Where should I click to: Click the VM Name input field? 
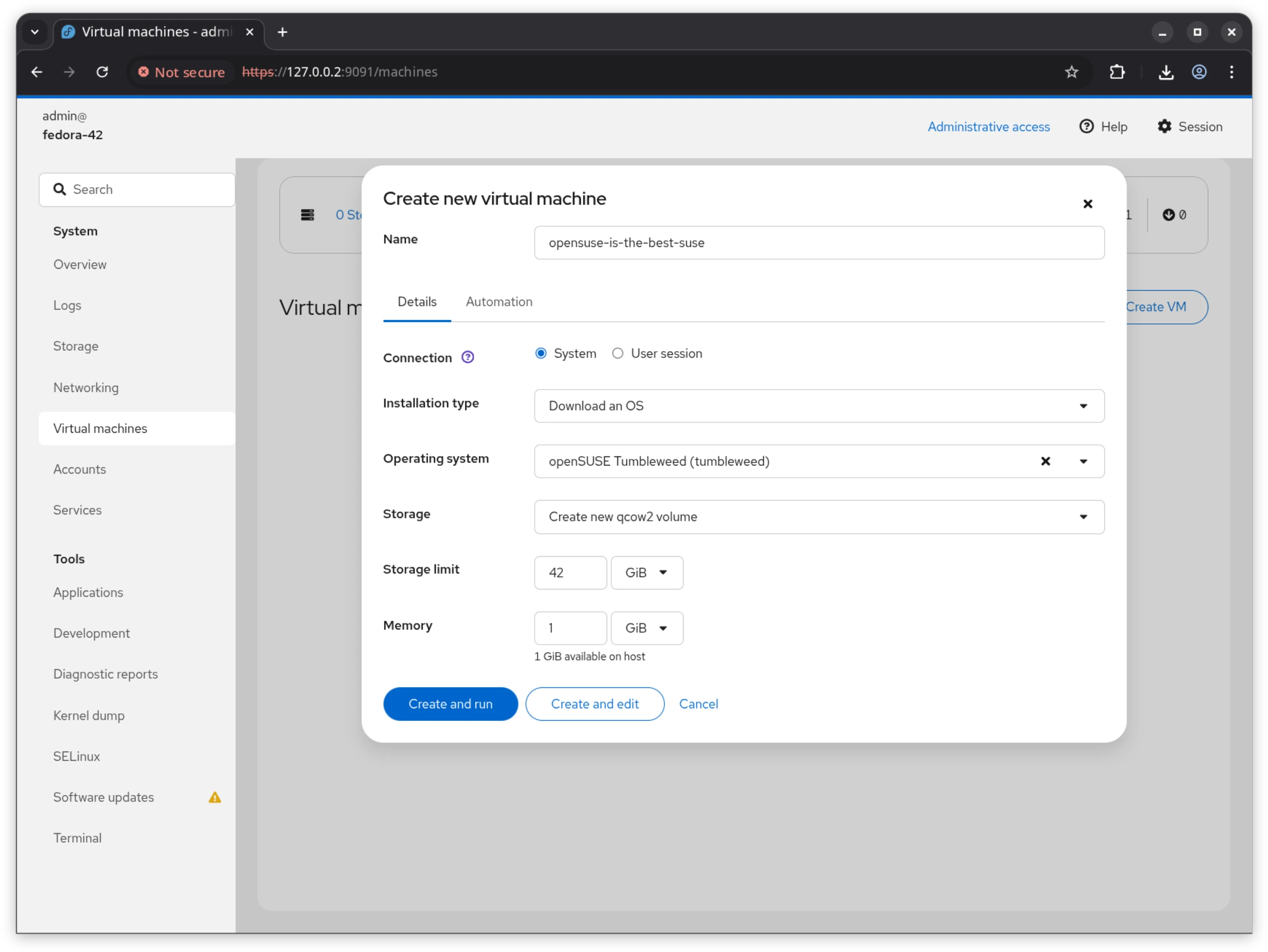coord(818,242)
